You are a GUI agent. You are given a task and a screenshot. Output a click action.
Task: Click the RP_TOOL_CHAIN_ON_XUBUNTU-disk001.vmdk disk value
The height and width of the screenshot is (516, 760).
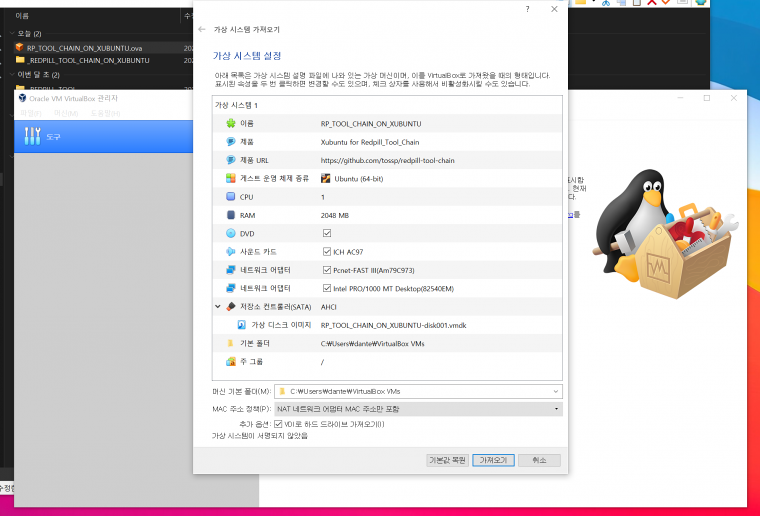394,325
